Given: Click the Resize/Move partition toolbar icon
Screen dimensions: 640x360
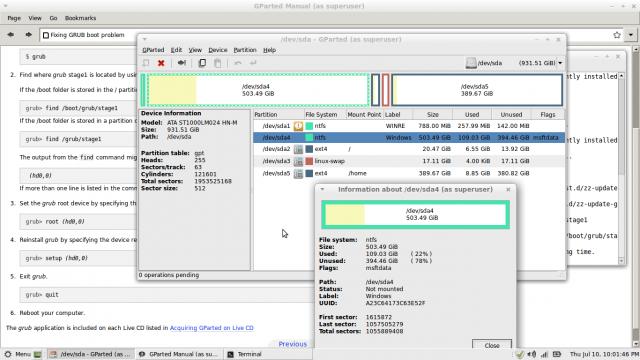Looking at the screenshot, I should [182, 63].
